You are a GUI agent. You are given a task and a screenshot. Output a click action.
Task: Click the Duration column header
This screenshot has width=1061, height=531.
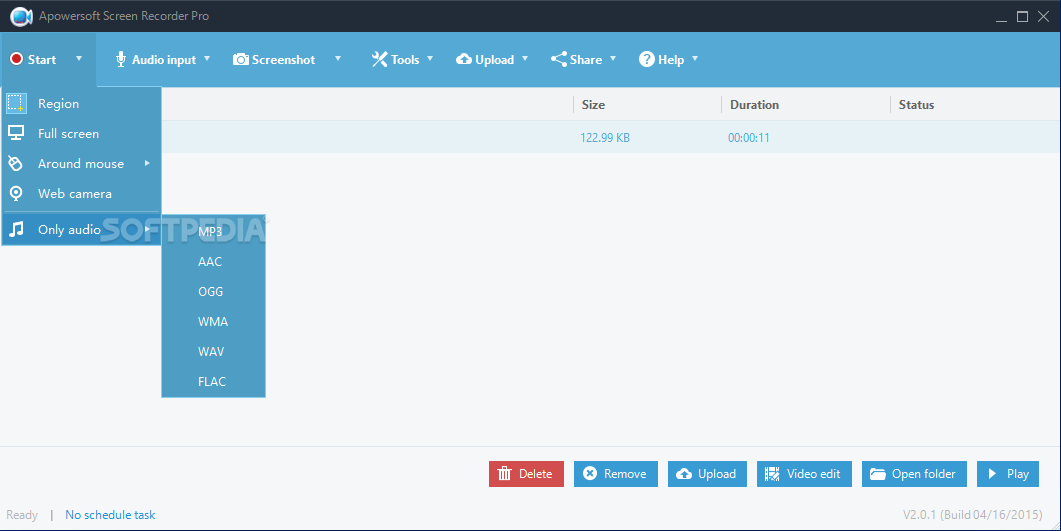(x=754, y=105)
